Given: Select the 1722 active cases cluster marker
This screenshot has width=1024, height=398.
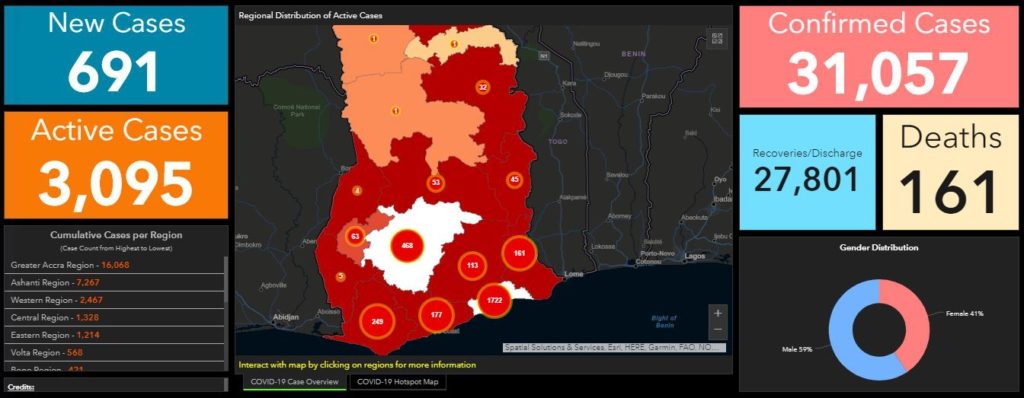Looking at the screenshot, I should click(494, 301).
